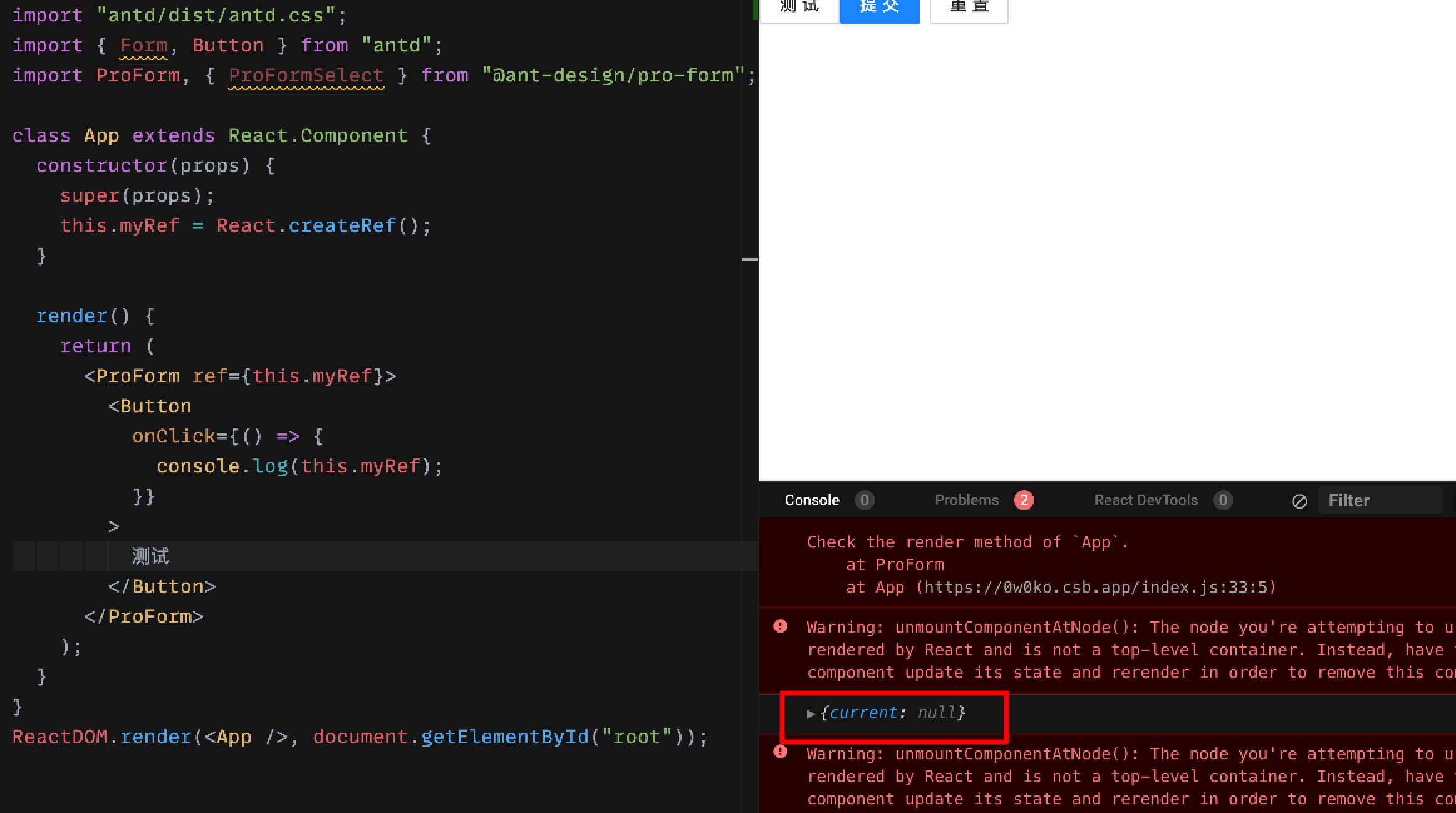The height and width of the screenshot is (813, 1456).
Task: Click the clear console icon
Action: pos(1300,500)
